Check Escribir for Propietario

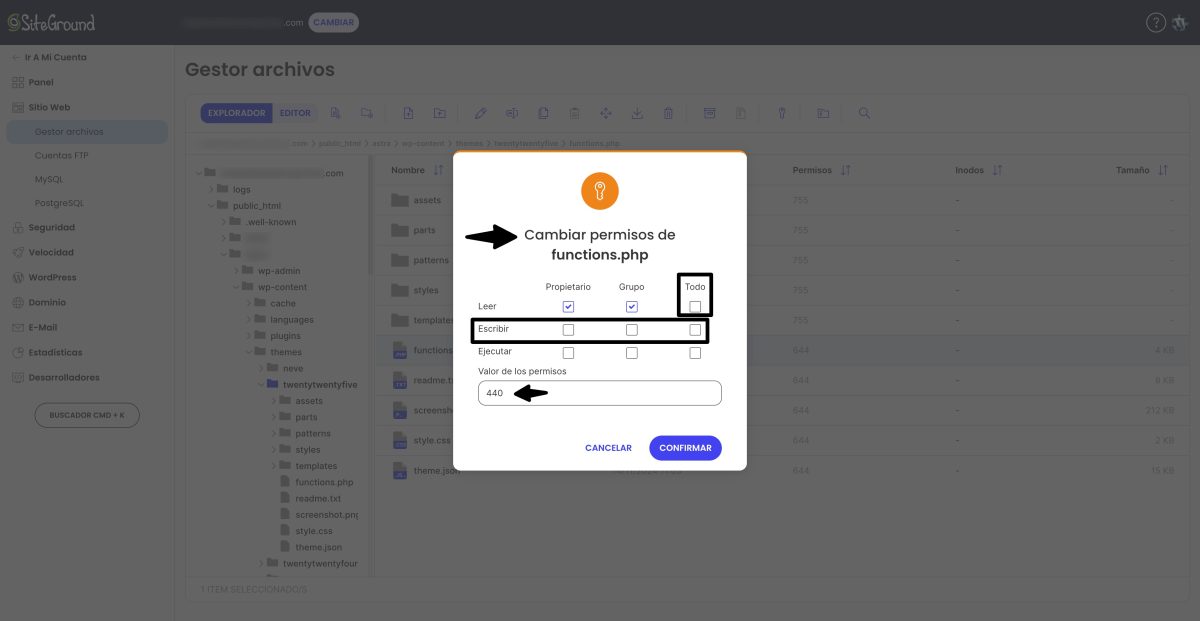568,329
